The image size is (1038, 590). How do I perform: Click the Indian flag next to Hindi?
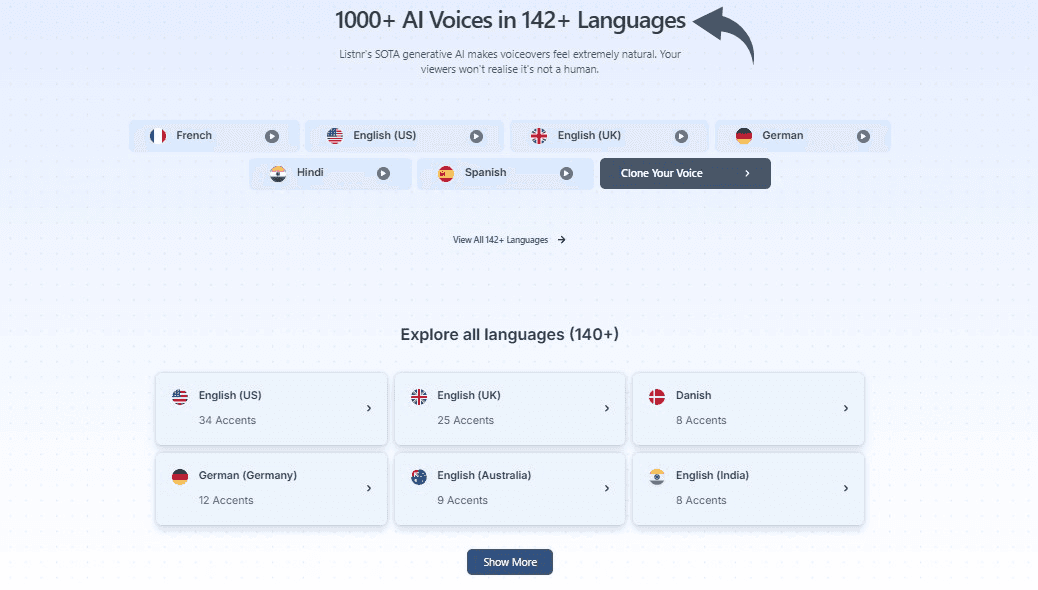pyautogui.click(x=278, y=173)
